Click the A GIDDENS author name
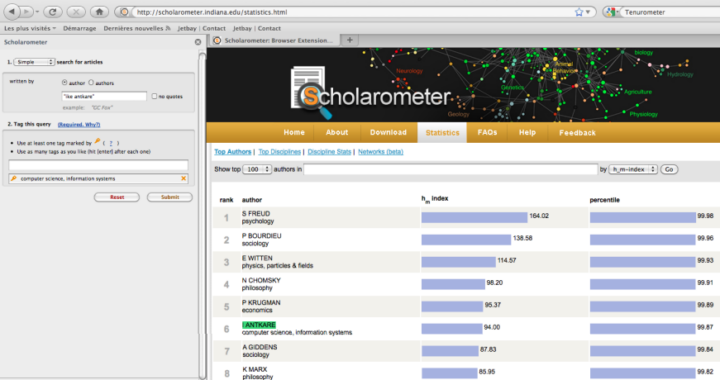Image resolution: width=720 pixels, height=380 pixels. pos(259,347)
